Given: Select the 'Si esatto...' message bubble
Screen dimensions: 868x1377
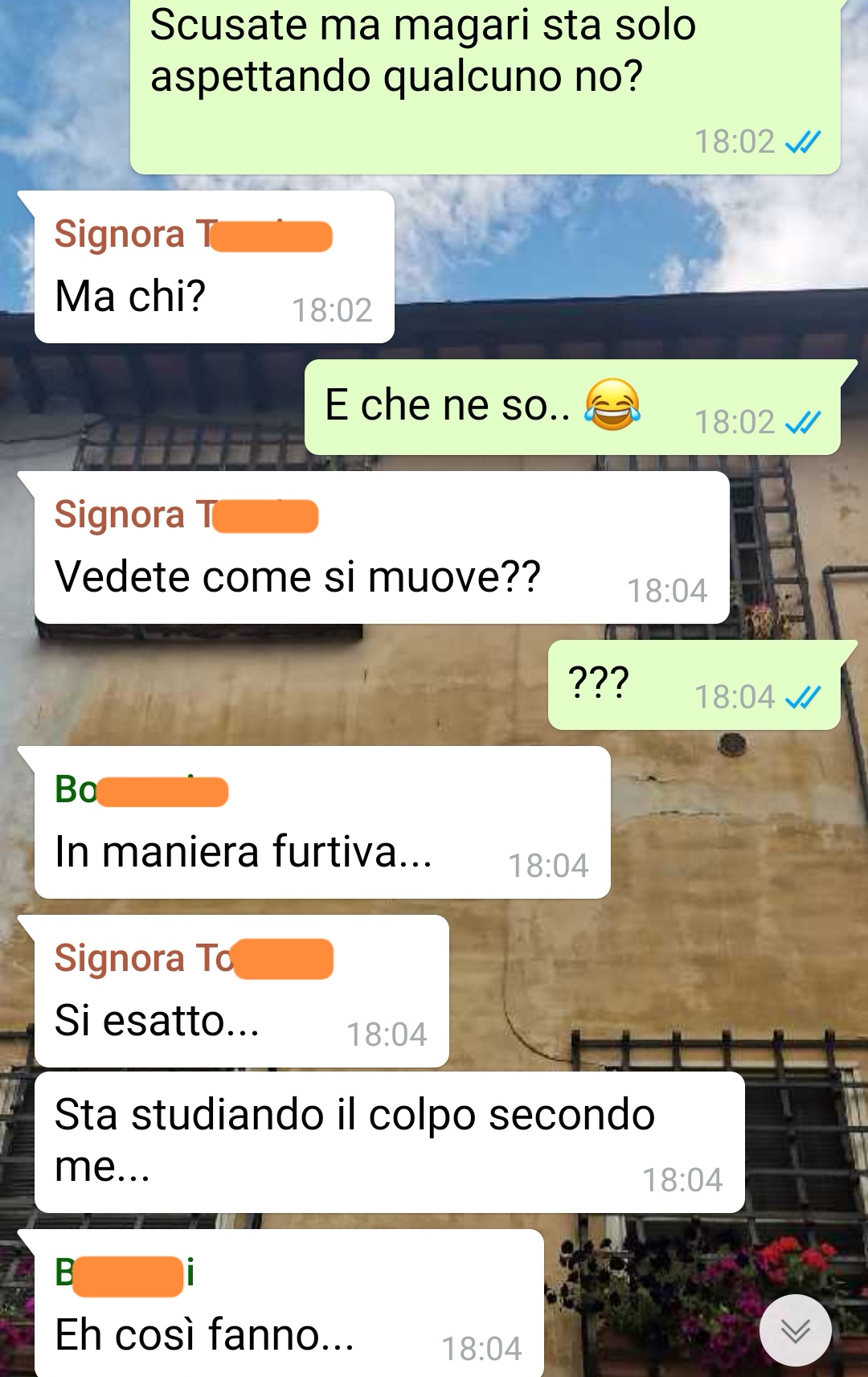Looking at the screenshot, I should 241,991.
